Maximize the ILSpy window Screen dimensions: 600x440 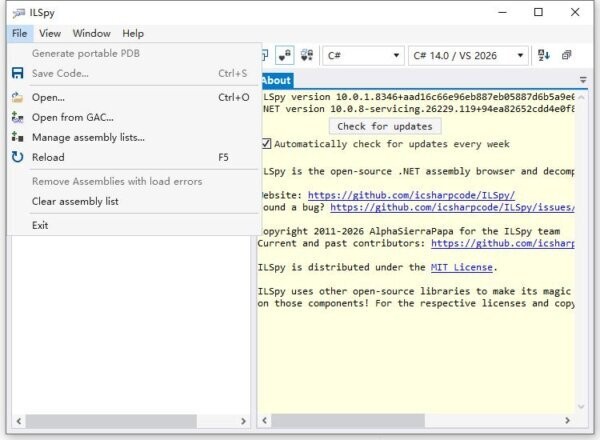click(538, 12)
